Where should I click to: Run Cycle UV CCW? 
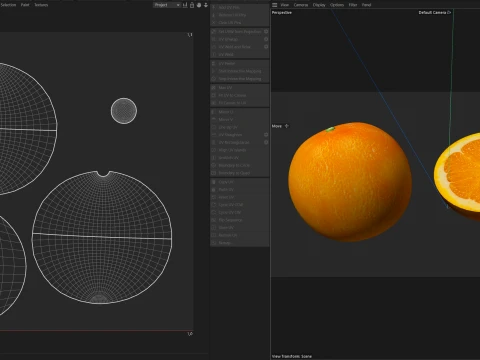(239, 205)
